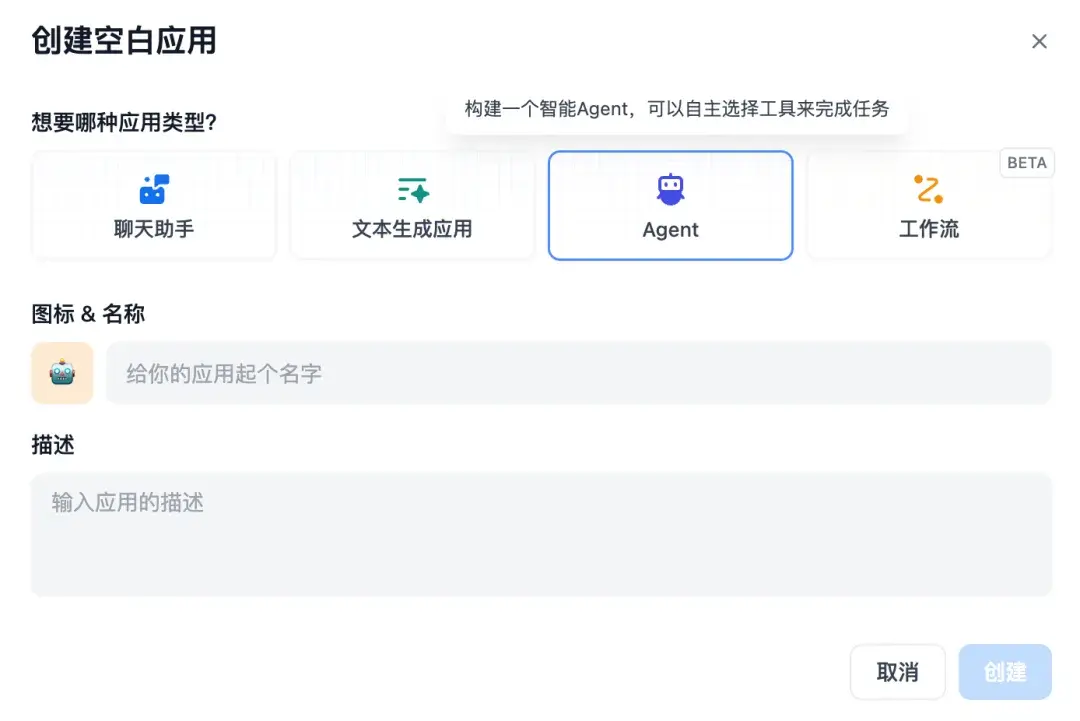Screen dimensions: 1080x721
Task: Click the 取消 cancel button
Action: point(897,672)
